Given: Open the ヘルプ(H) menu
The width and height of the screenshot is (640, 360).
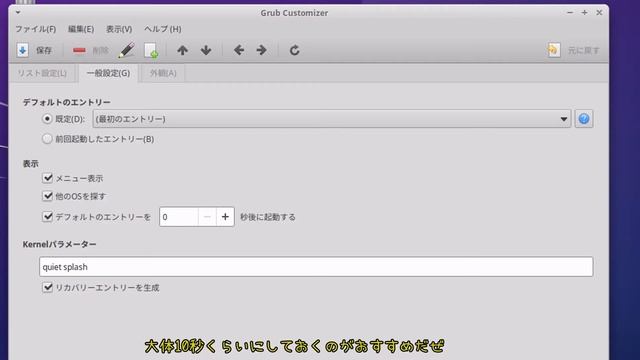Looking at the screenshot, I should 162,29.
